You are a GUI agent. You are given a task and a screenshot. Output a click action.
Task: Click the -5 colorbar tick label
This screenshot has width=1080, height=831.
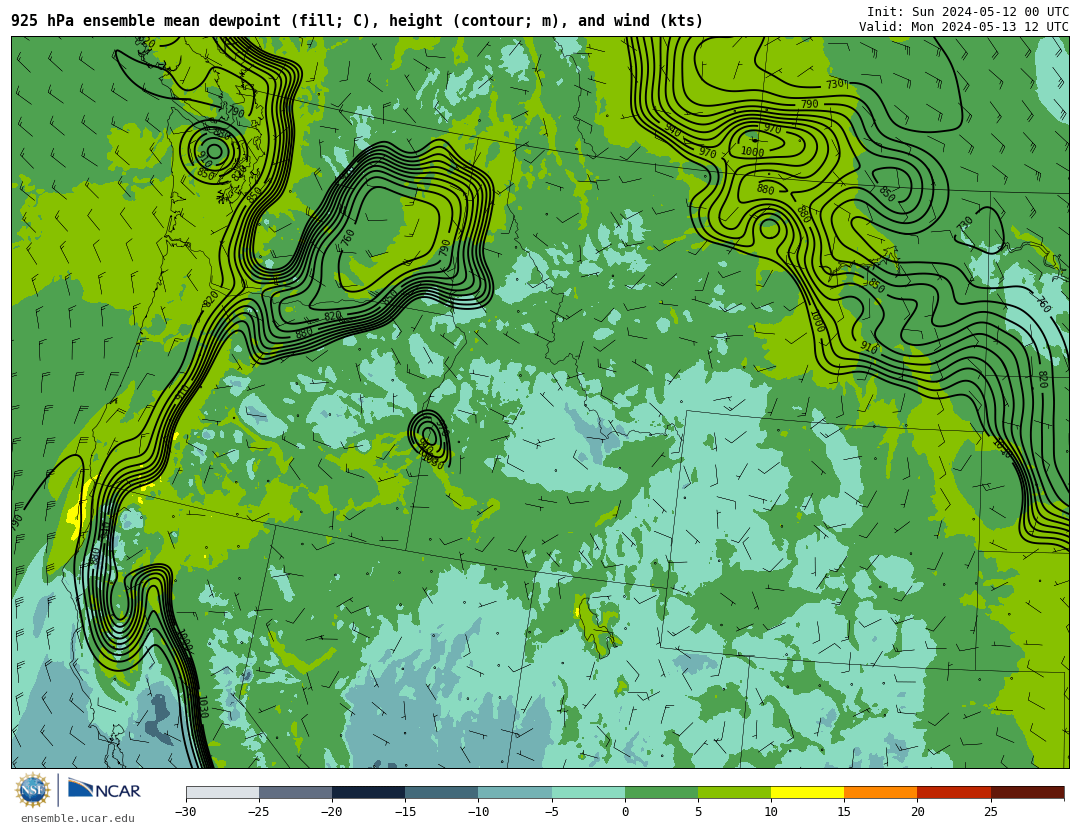(x=551, y=812)
